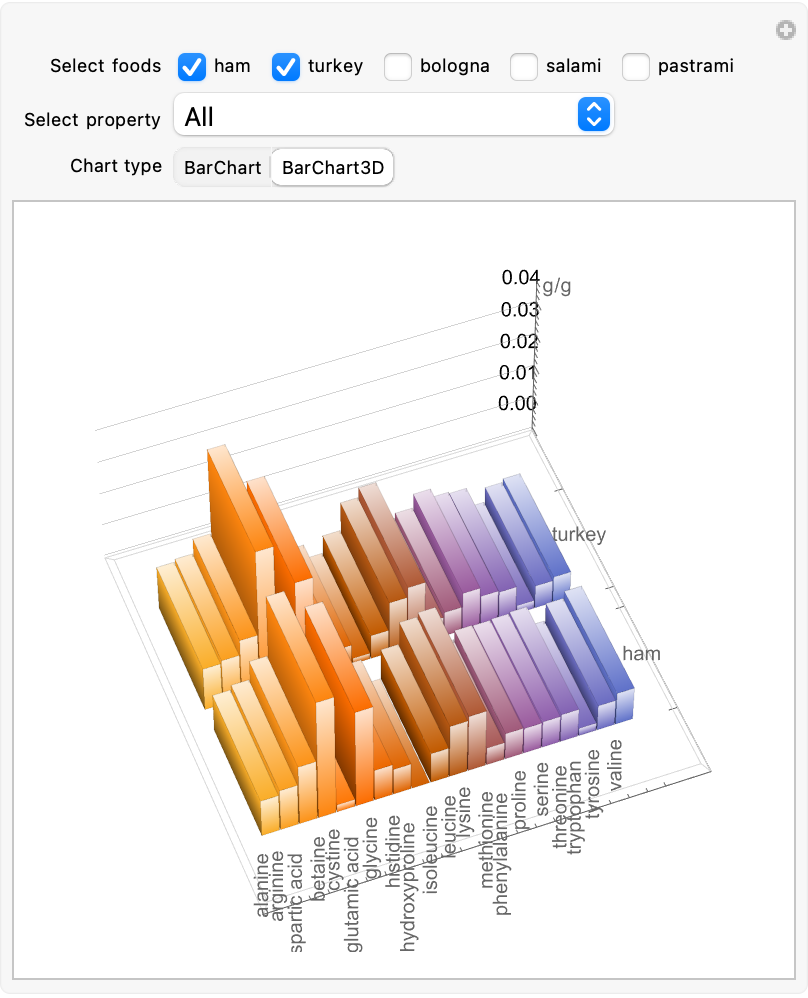Image resolution: width=808 pixels, height=998 pixels.
Task: Switch chart type to BarChart
Action: (x=222, y=168)
